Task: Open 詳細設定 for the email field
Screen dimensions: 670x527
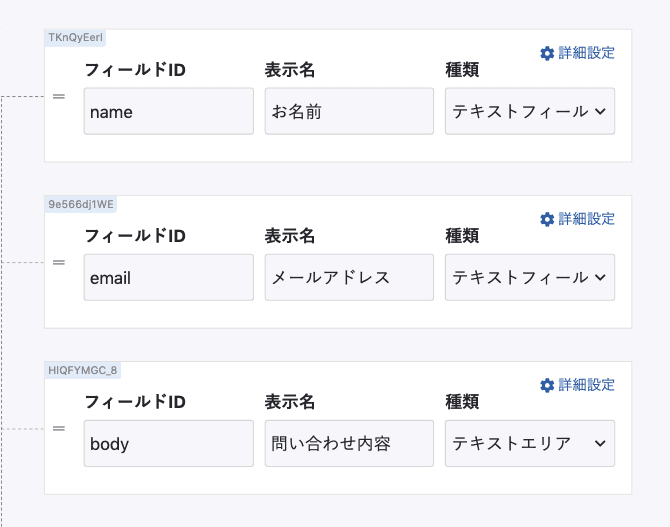Action: 586,219
